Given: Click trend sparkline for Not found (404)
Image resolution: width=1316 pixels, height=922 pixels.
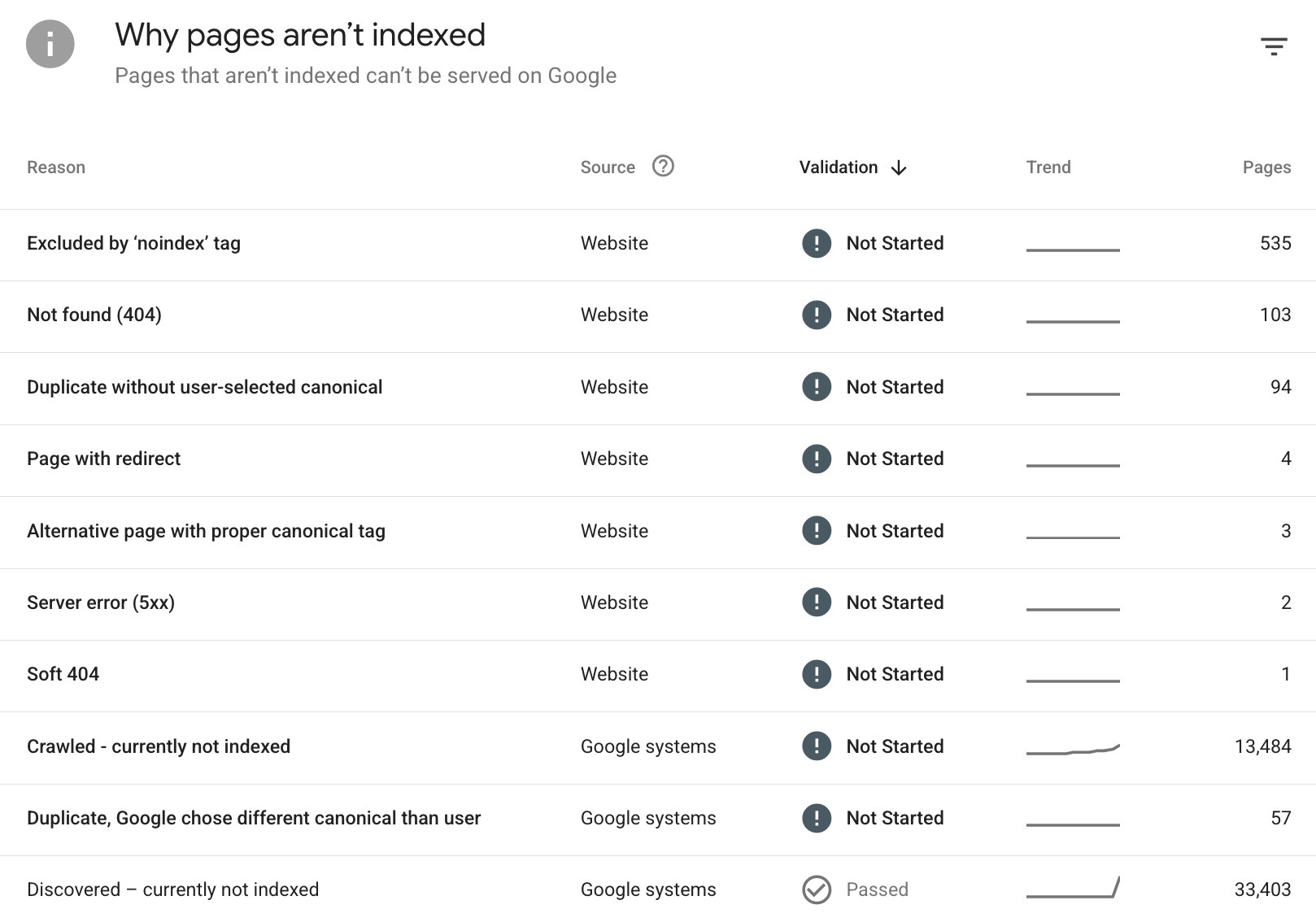Looking at the screenshot, I should (1073, 321).
